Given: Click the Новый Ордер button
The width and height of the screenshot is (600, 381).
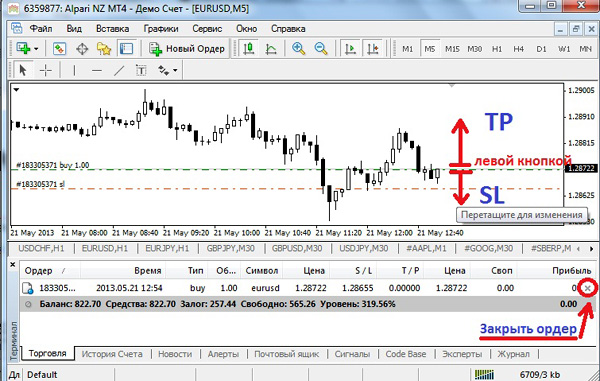Looking at the screenshot, I should coord(188,49).
